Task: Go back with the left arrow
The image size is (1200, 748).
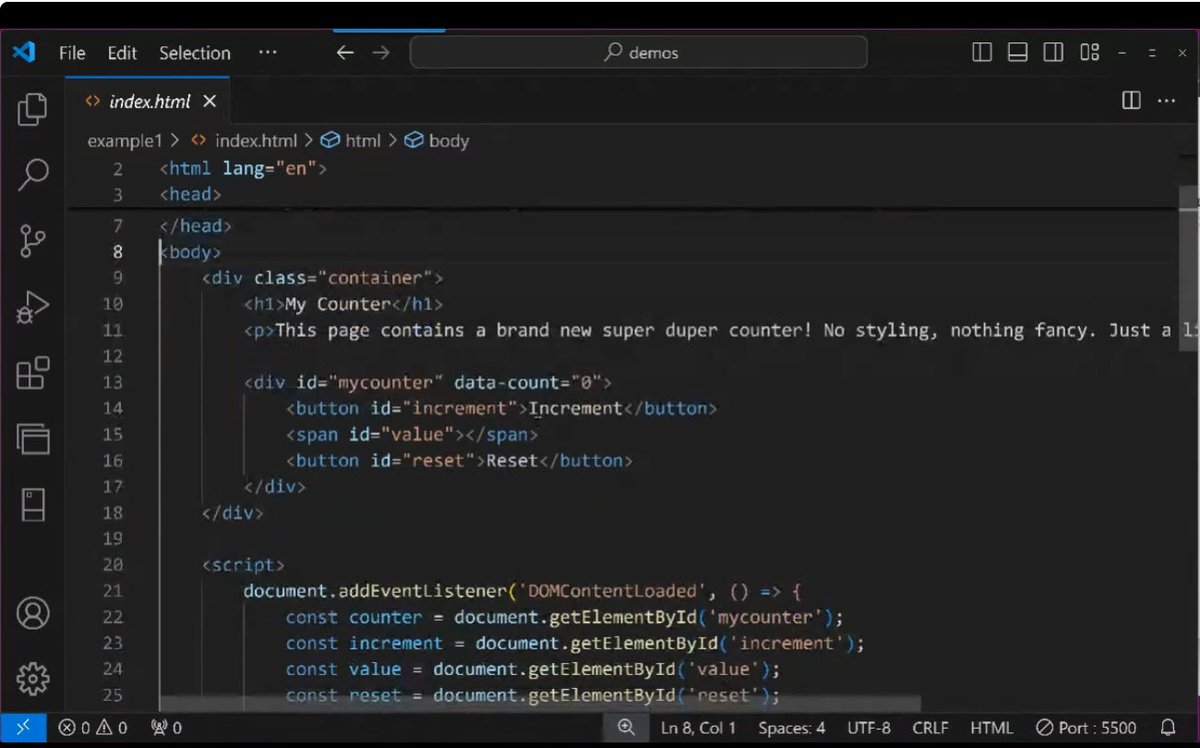Action: click(x=345, y=53)
